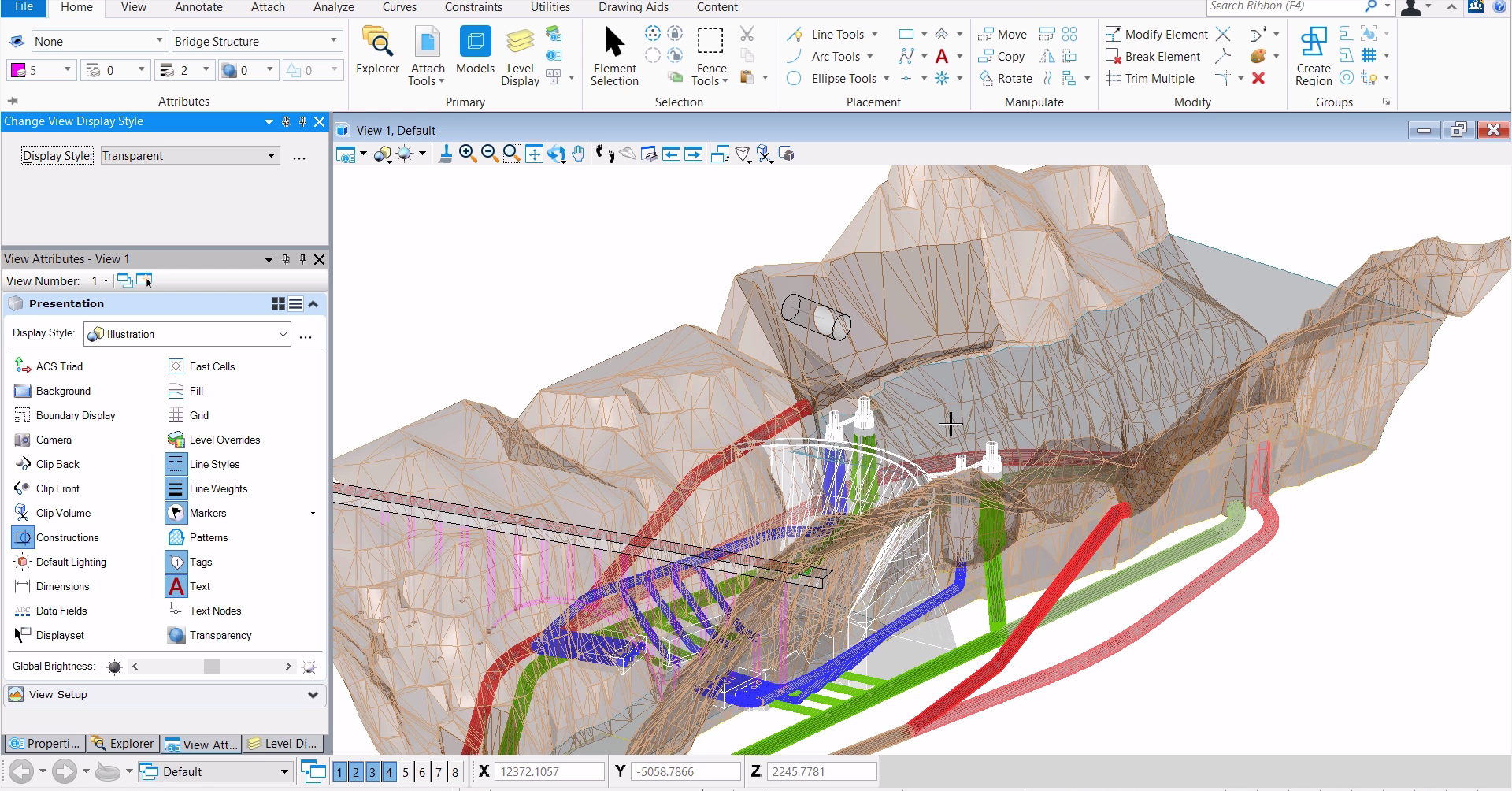Screen dimensions: 1512x791
Task: Click the Fit View icon in view toolbar
Action: point(534,154)
